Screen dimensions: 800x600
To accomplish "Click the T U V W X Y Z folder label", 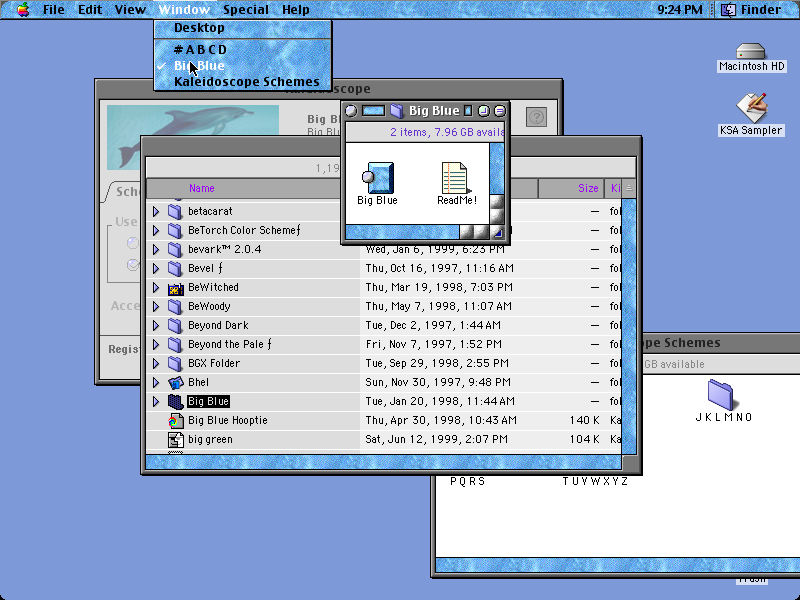I will point(595,481).
